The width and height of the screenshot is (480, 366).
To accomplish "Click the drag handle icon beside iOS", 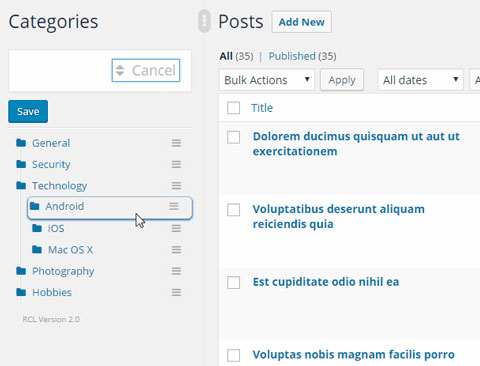I will (x=176, y=228).
